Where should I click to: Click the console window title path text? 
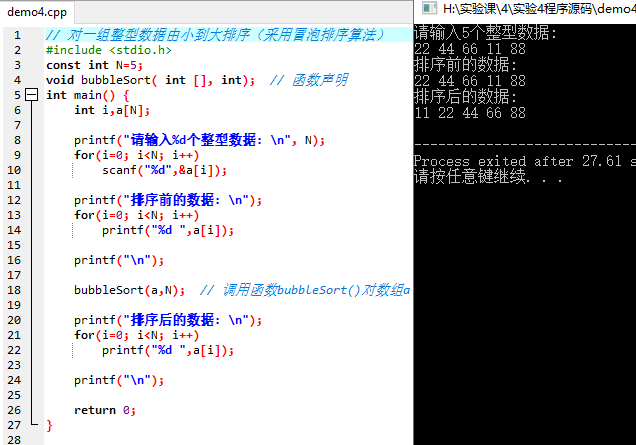coord(539,9)
